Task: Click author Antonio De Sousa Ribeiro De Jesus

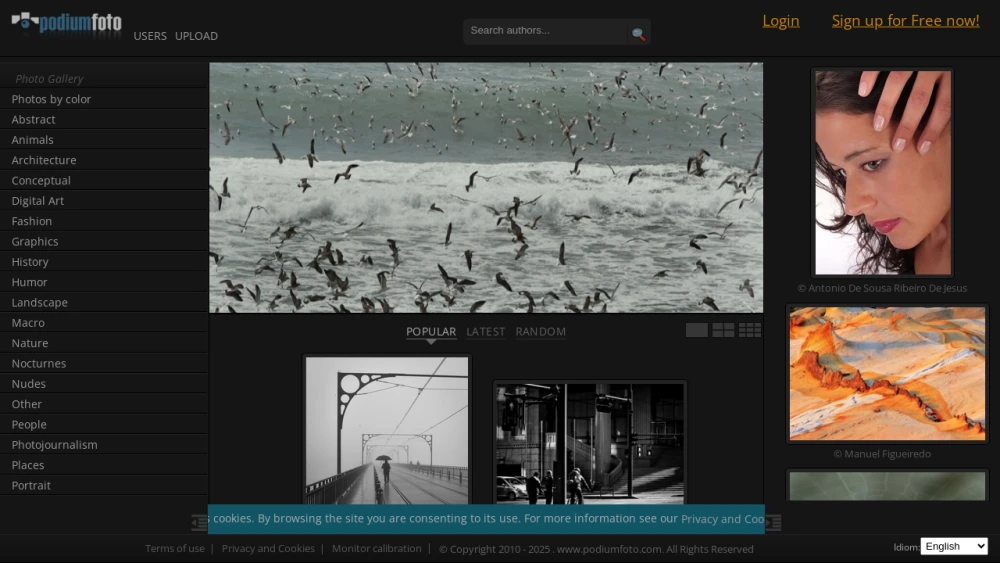Action: [x=882, y=288]
